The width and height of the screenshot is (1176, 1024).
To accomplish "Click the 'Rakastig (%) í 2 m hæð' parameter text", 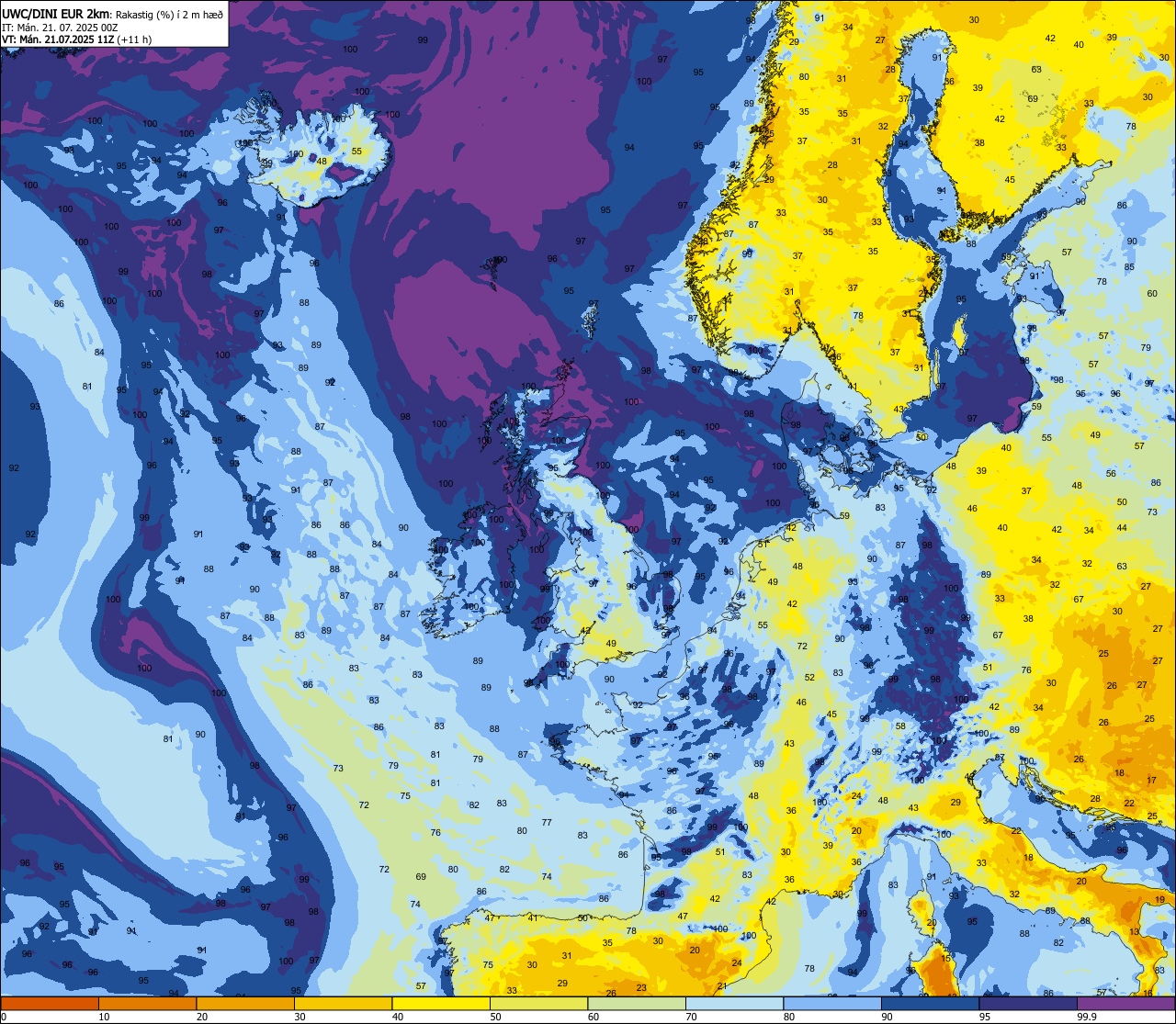I will [169, 14].
